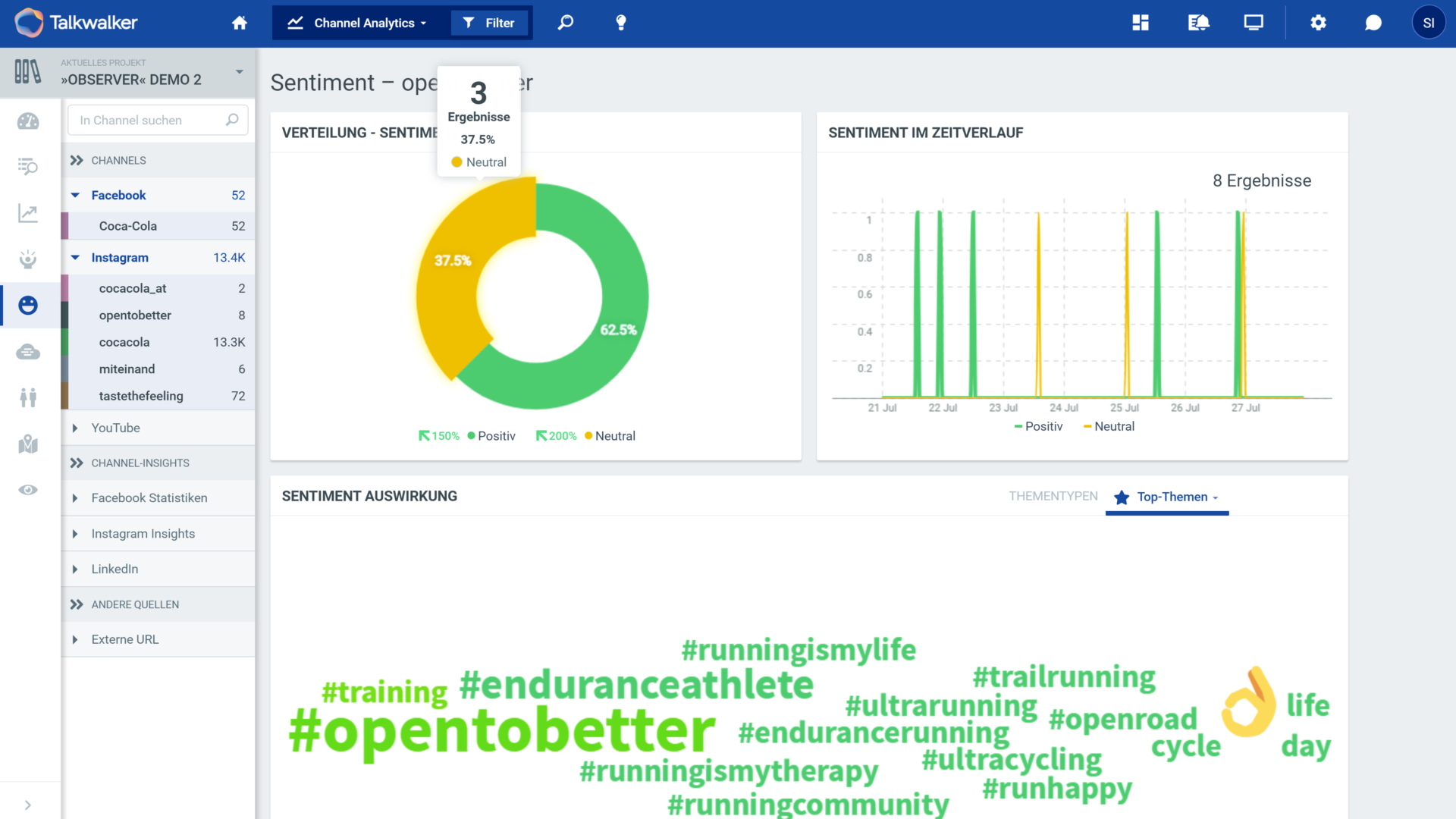Toggle the Neutral legend in donut chart
Screen dimensions: 1456x819
coord(614,436)
